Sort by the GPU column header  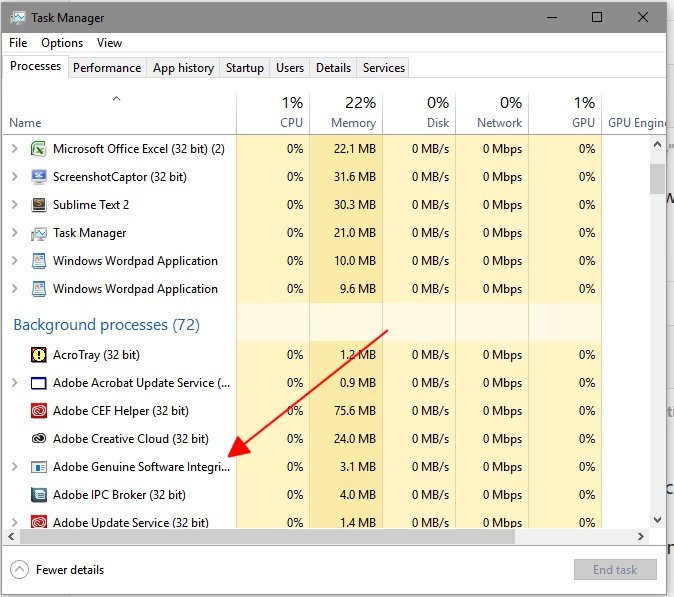click(565, 113)
